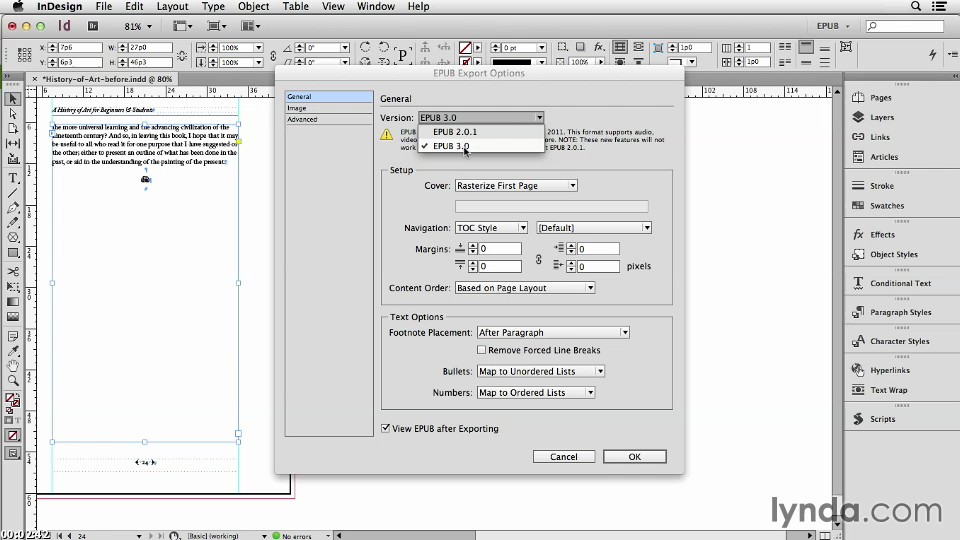Screen dimensions: 960x540
Task: Open the Apple menu
Action: click(18, 6)
